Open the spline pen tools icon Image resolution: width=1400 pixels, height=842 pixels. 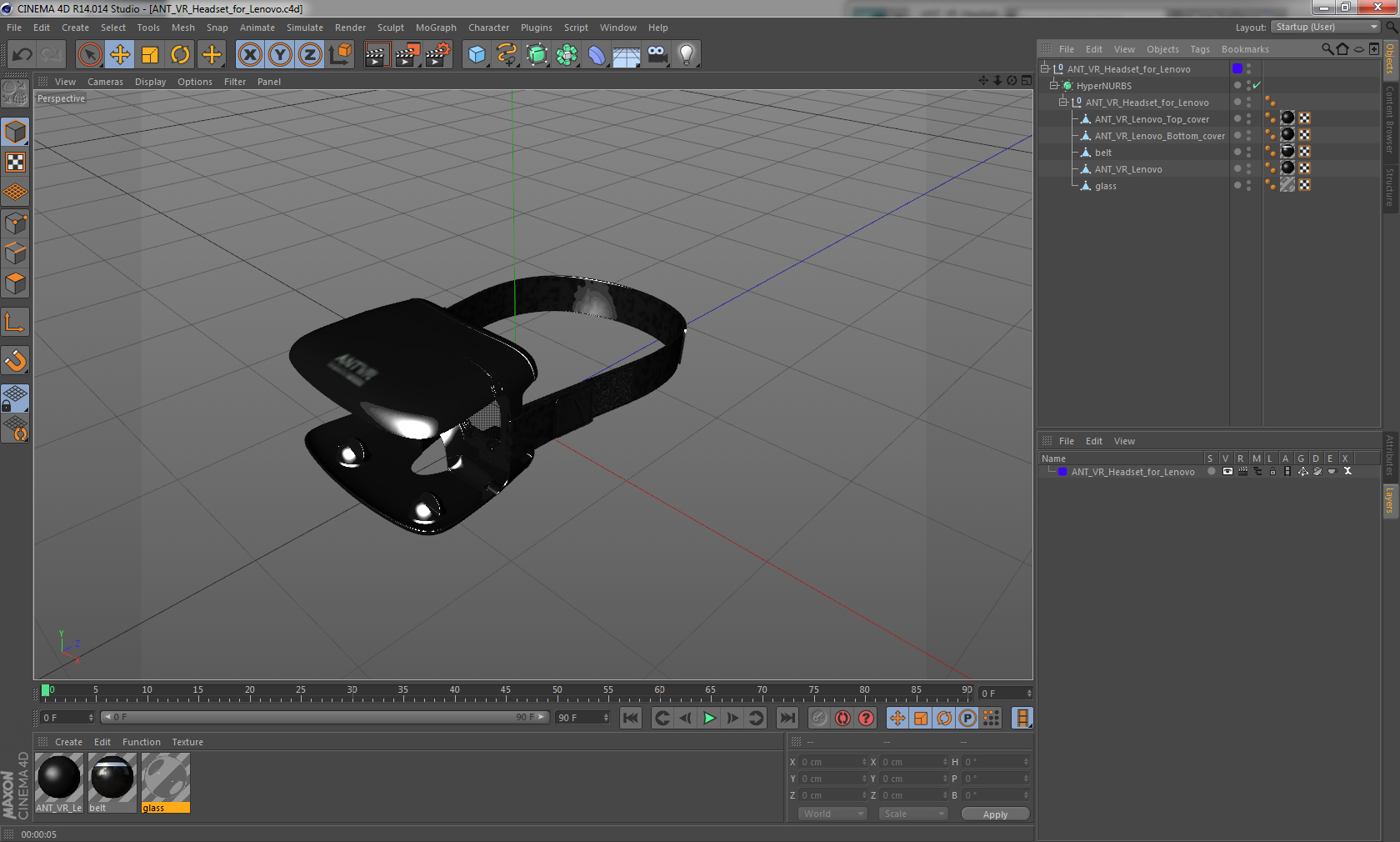coord(507,55)
